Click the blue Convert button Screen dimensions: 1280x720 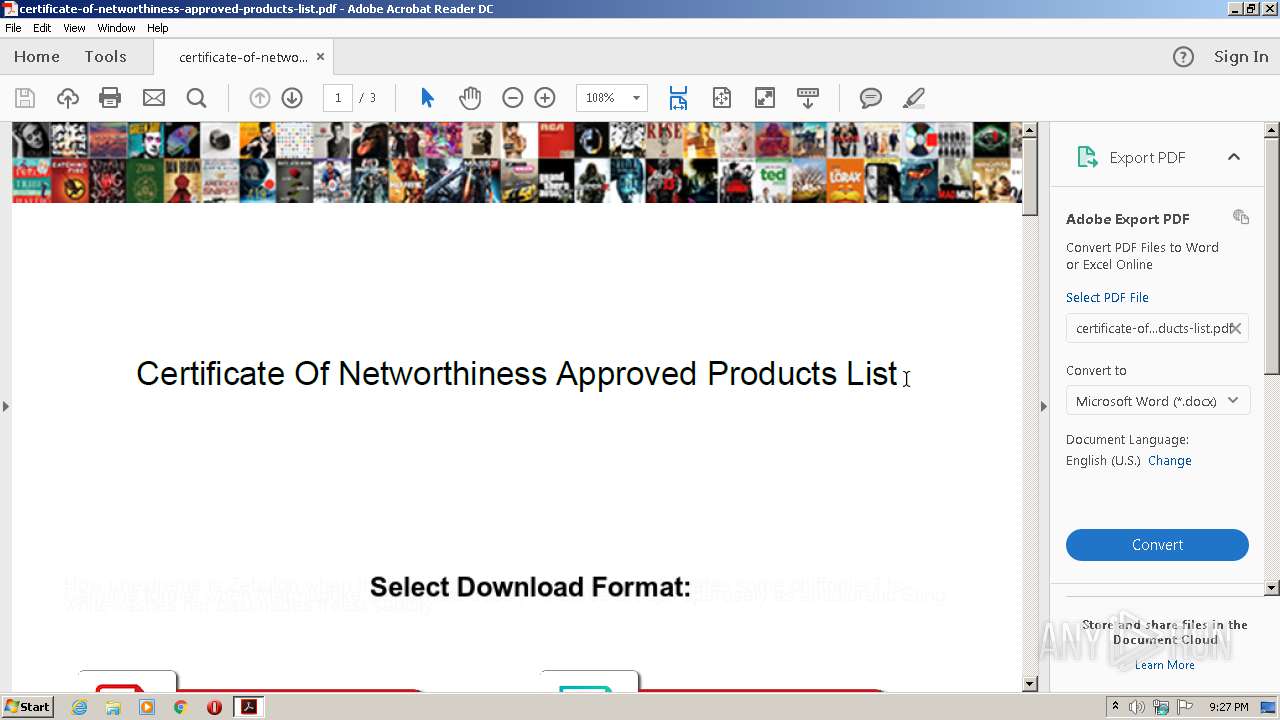pos(1157,545)
